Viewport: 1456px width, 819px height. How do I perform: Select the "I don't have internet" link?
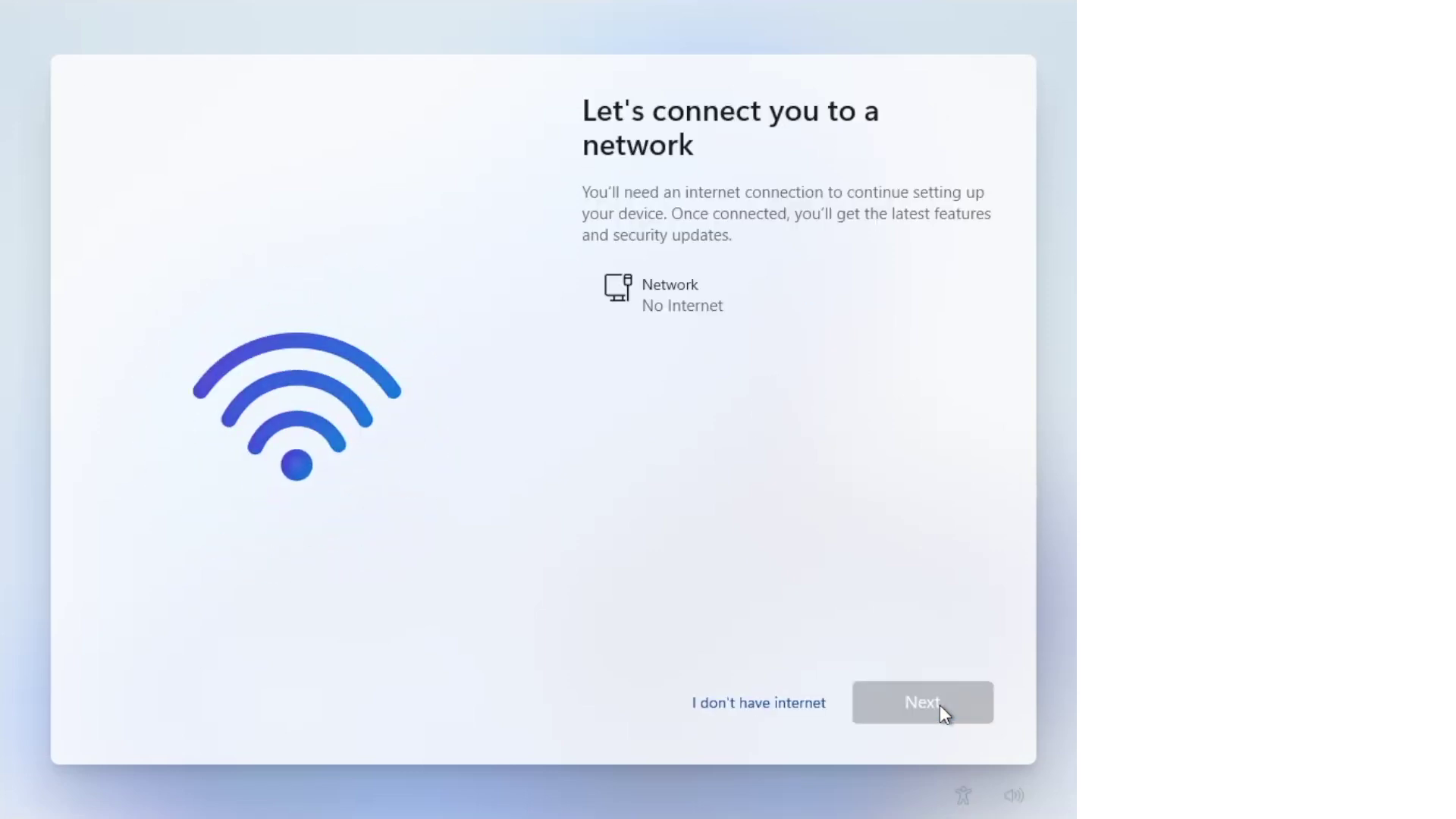click(x=758, y=703)
